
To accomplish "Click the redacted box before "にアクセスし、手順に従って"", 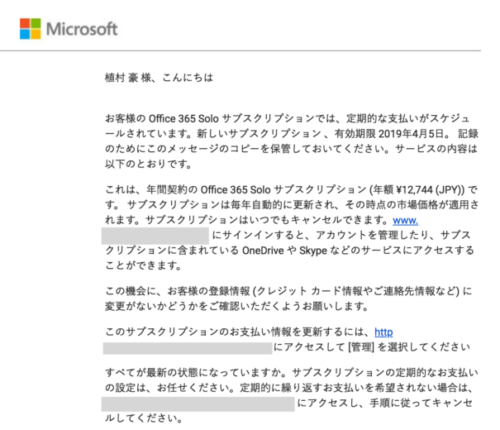I will coord(198,404).
